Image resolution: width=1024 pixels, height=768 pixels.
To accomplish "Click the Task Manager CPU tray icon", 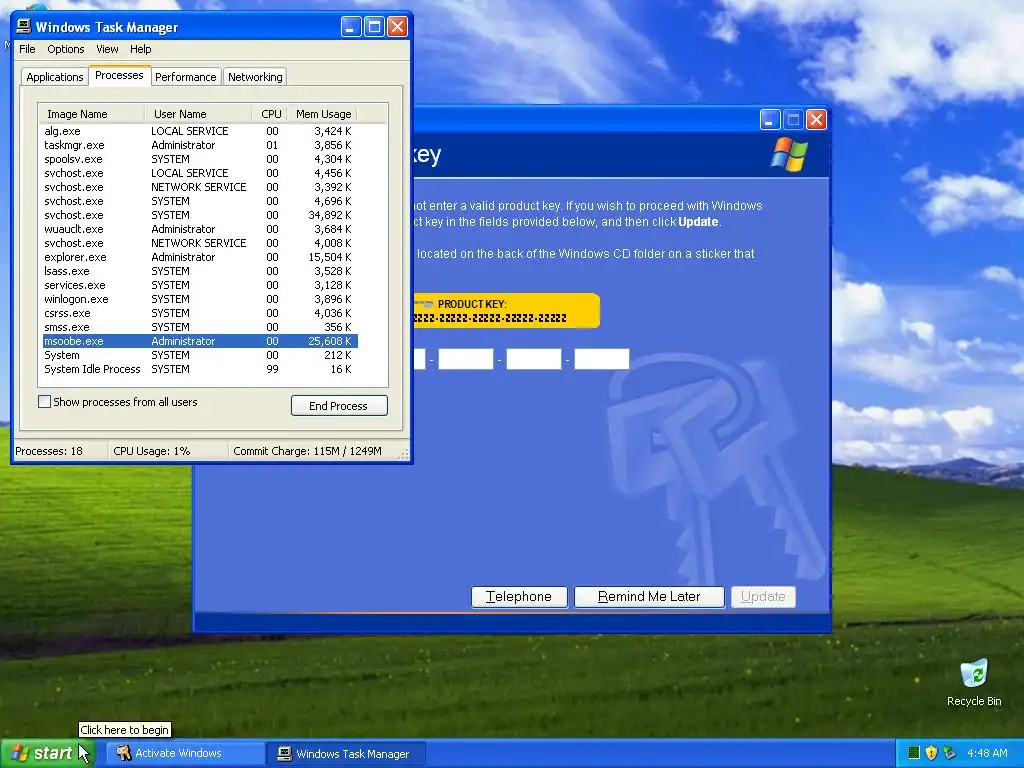I will (914, 753).
